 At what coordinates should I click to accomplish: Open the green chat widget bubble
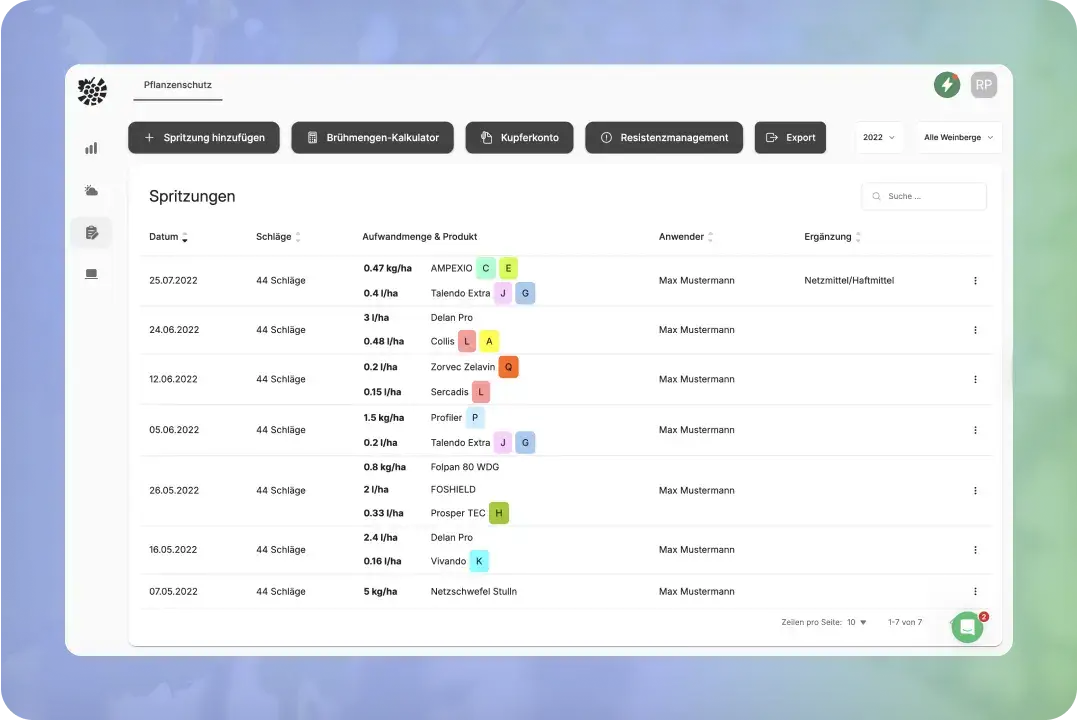tap(966, 627)
